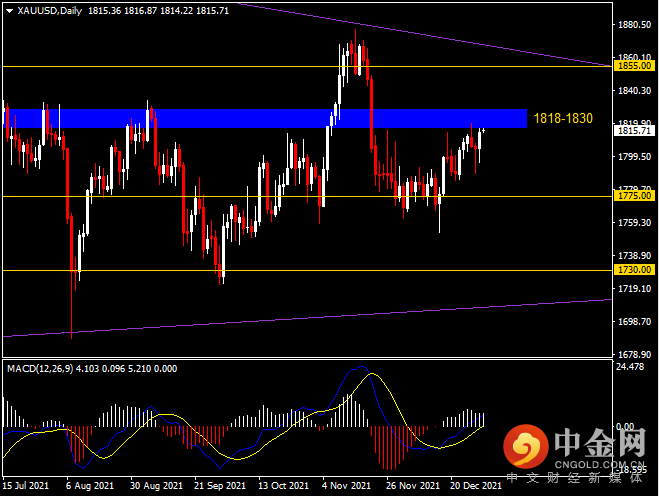Select the XAUUSD,Daily chart title text

(50, 11)
